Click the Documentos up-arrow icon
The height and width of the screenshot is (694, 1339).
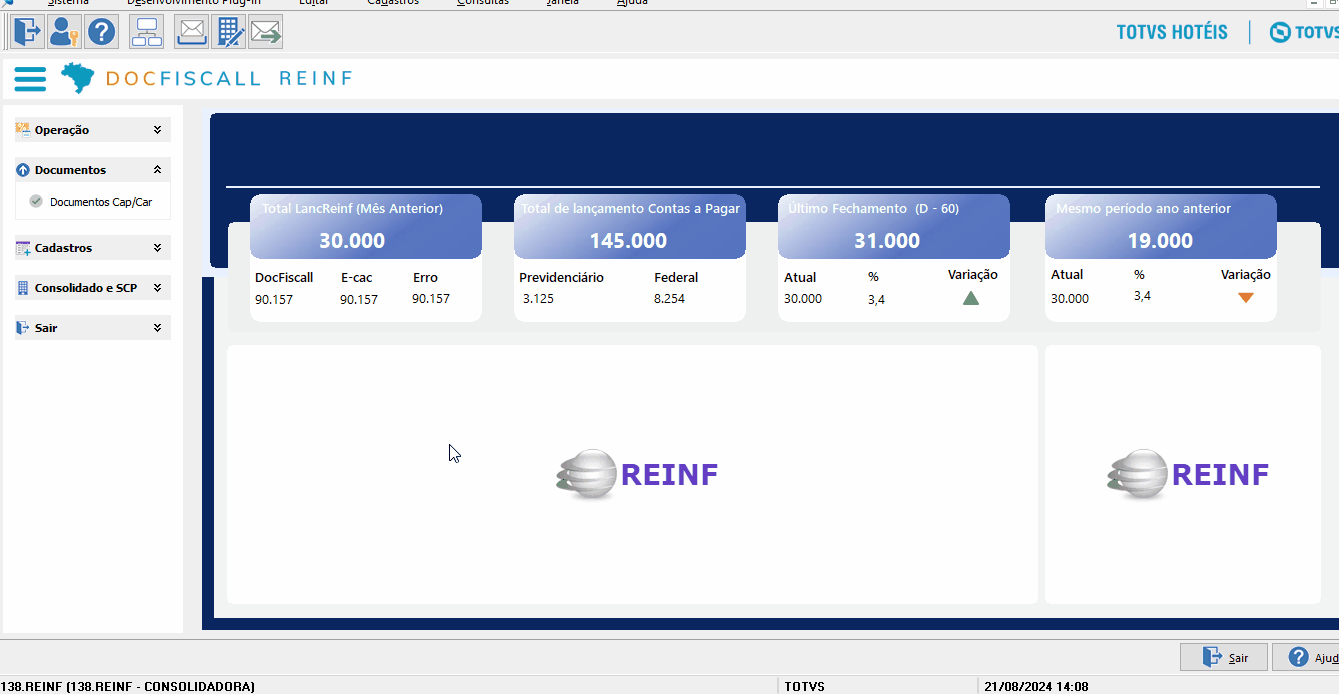23,170
